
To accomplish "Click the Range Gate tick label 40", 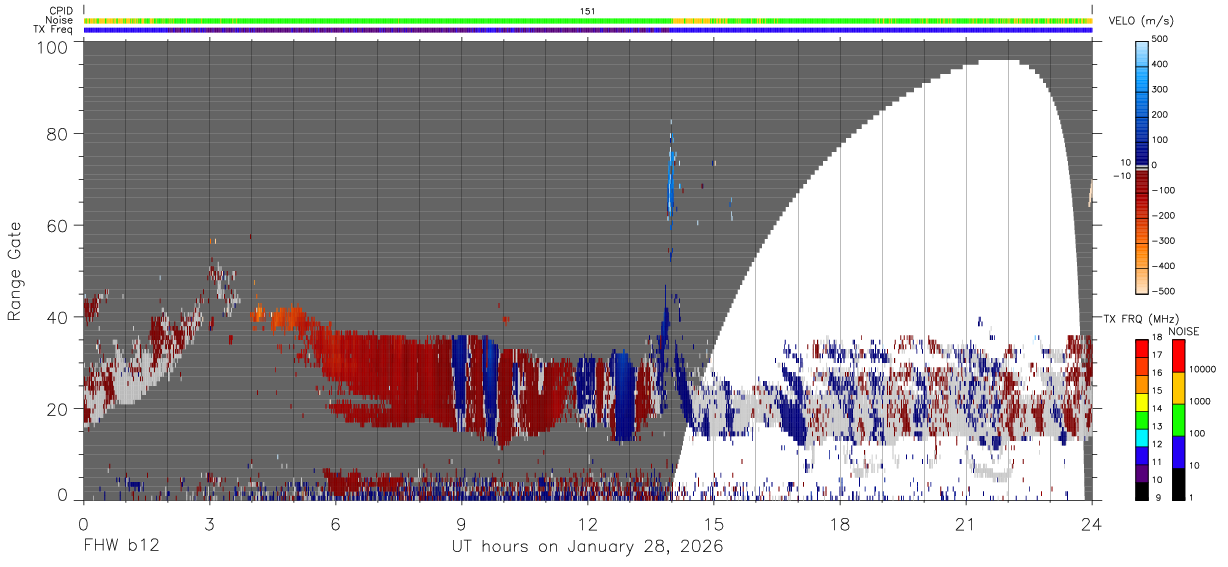I will [x=58, y=318].
